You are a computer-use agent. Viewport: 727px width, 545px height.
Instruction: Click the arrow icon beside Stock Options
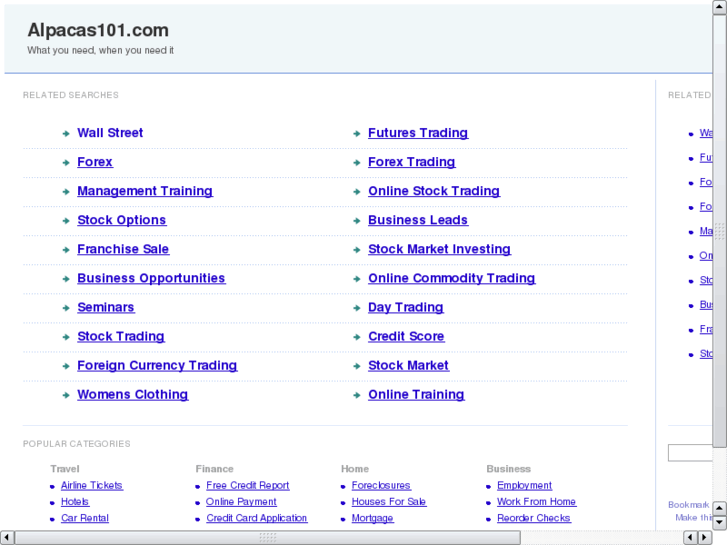[66, 221]
